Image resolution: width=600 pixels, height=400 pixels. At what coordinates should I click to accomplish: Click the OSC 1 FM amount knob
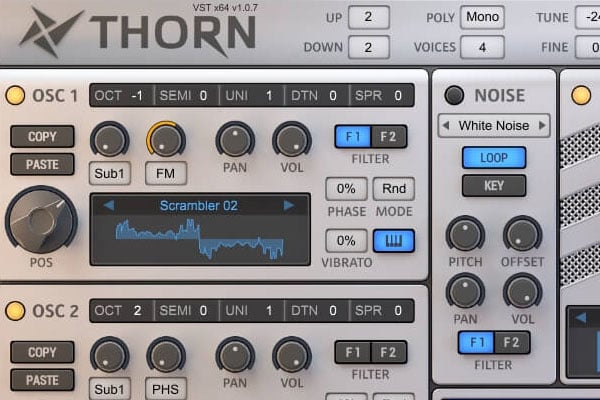coord(165,140)
